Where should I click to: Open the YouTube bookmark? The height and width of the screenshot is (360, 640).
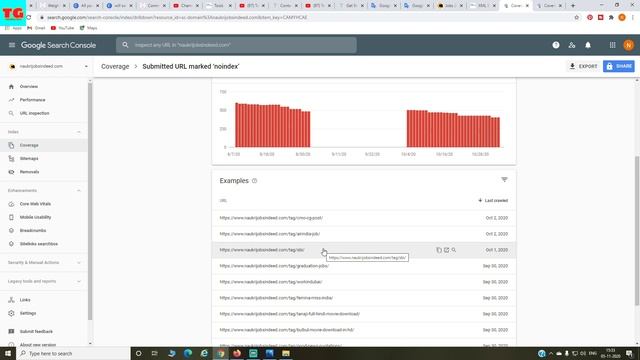pos(62,28)
